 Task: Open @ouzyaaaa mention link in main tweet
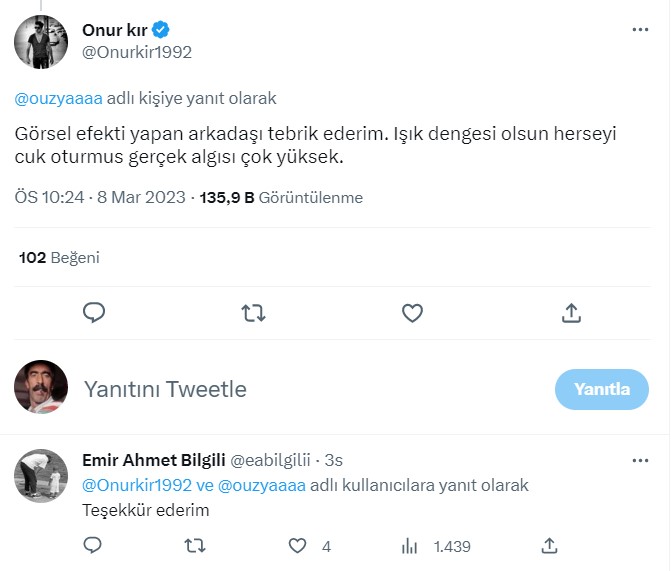tap(59, 98)
